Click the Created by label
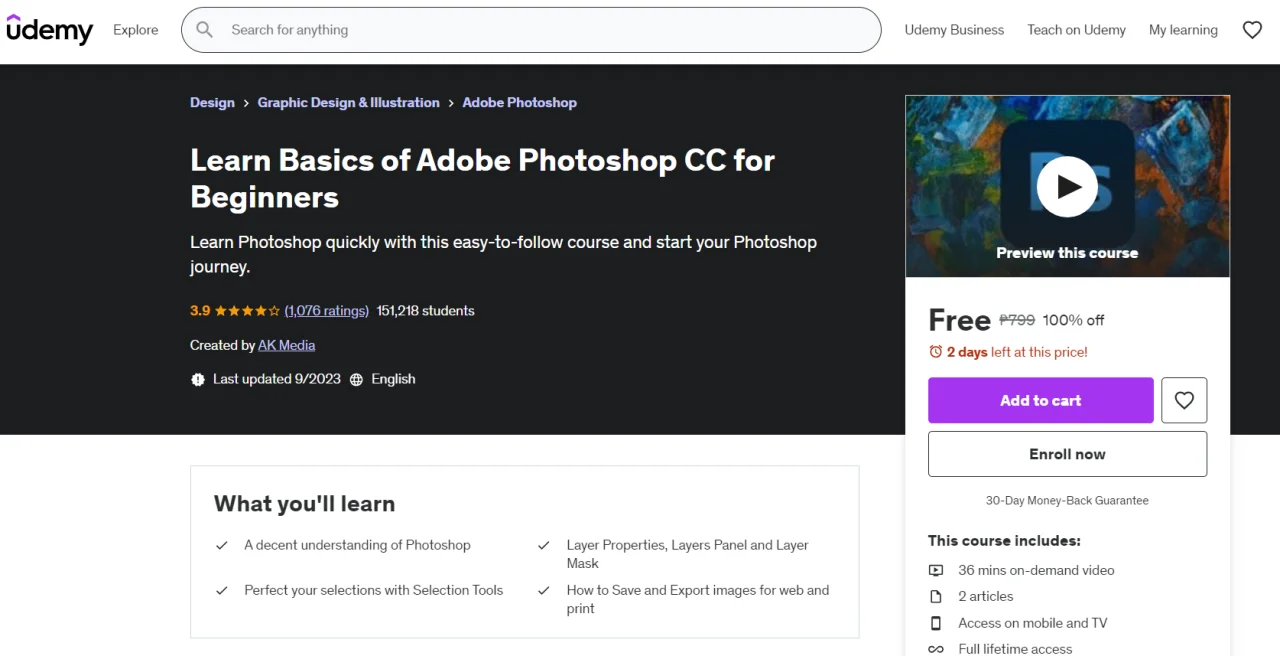Image resolution: width=1280 pixels, height=656 pixels. coord(222,345)
